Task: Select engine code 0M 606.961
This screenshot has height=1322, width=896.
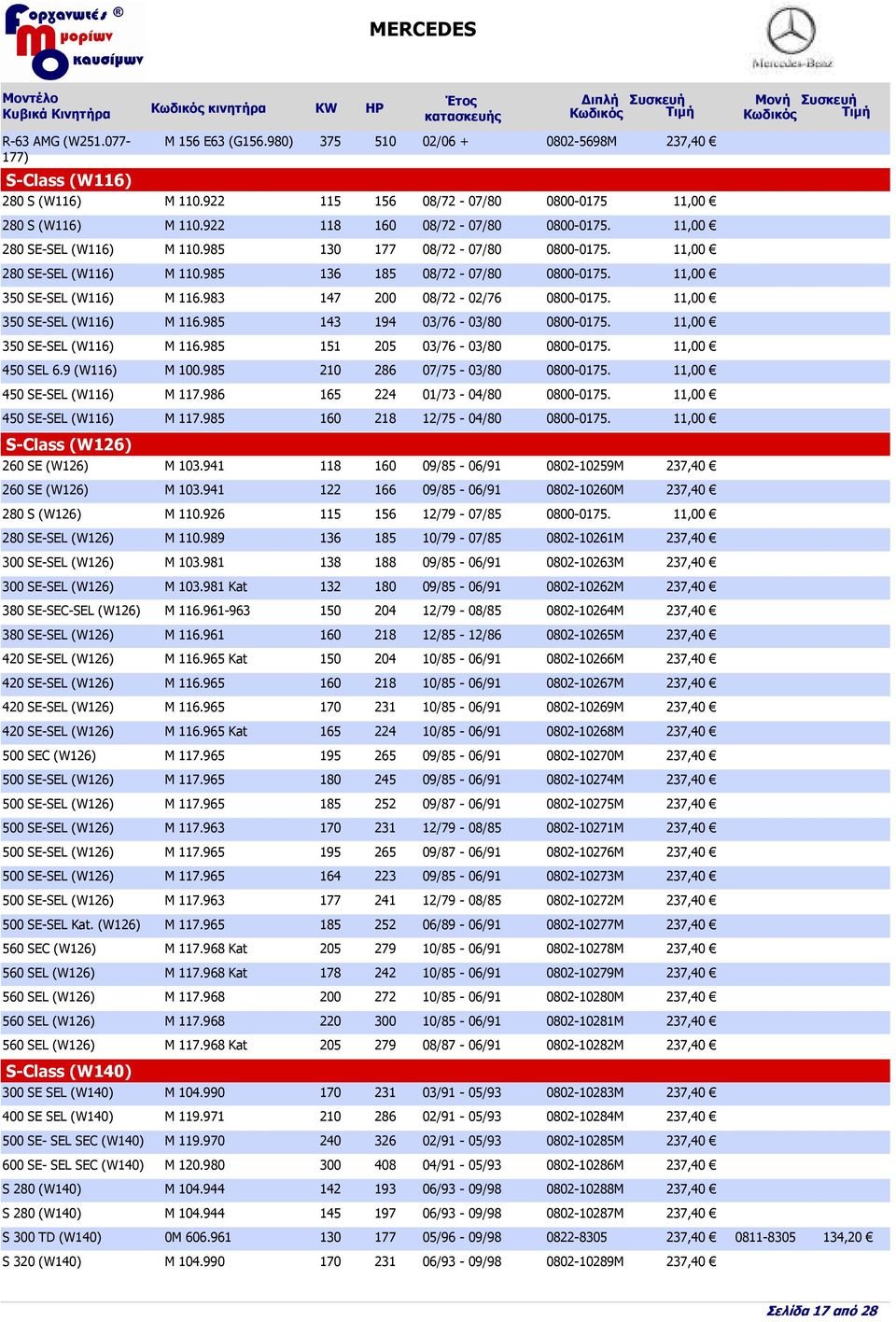Action: click(198, 1238)
